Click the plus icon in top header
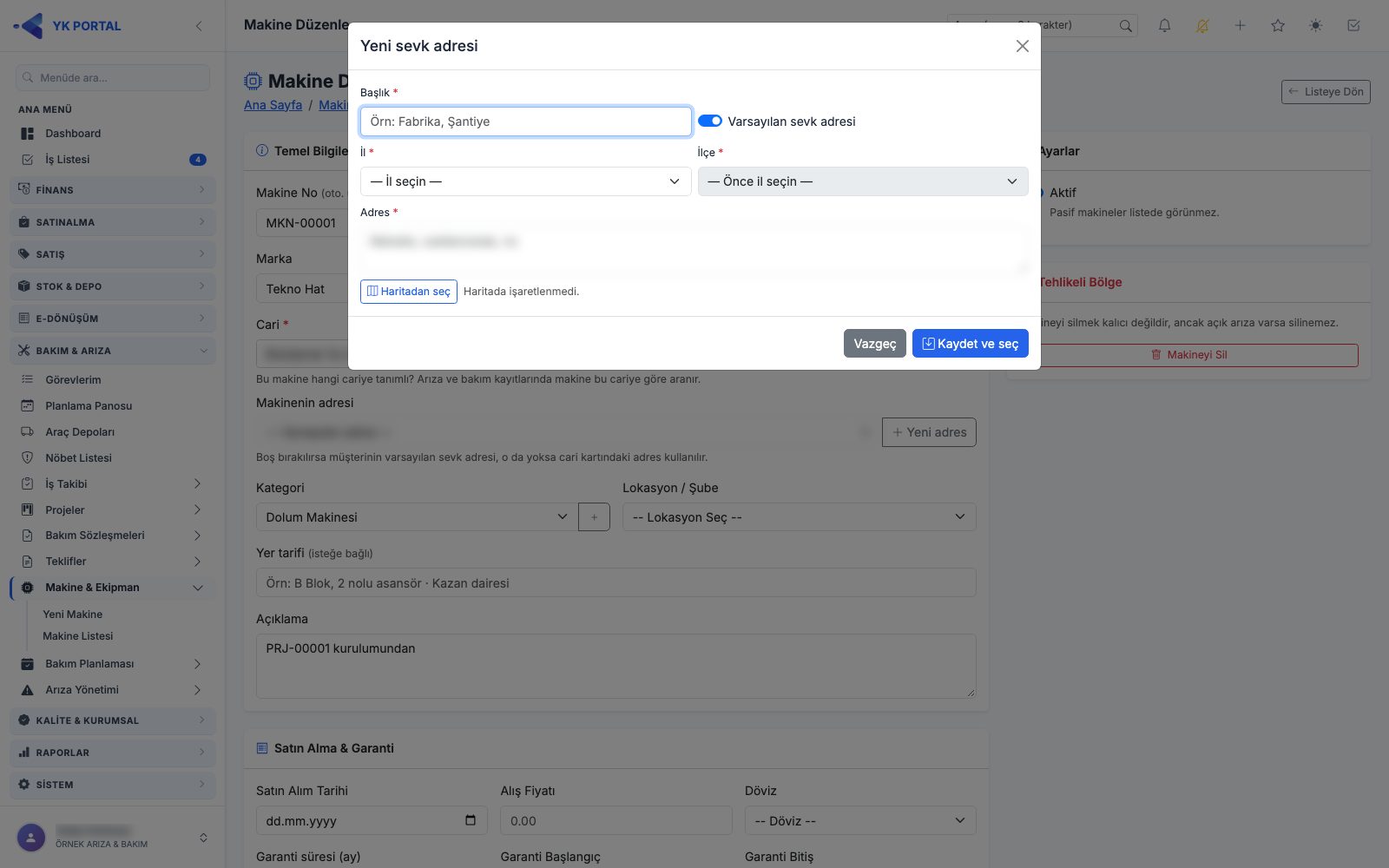This screenshot has height=868, width=1389. coord(1241,25)
